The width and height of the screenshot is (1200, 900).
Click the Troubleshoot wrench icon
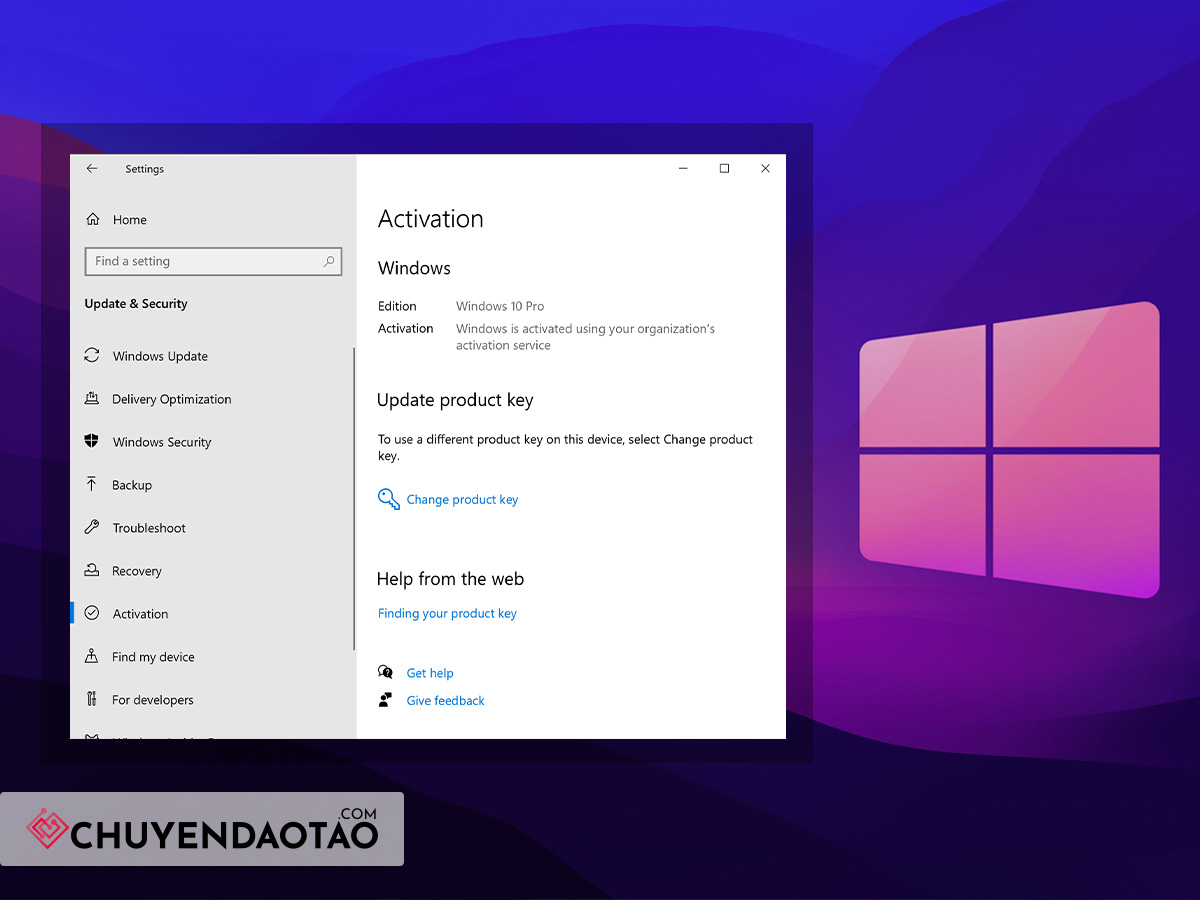point(92,527)
